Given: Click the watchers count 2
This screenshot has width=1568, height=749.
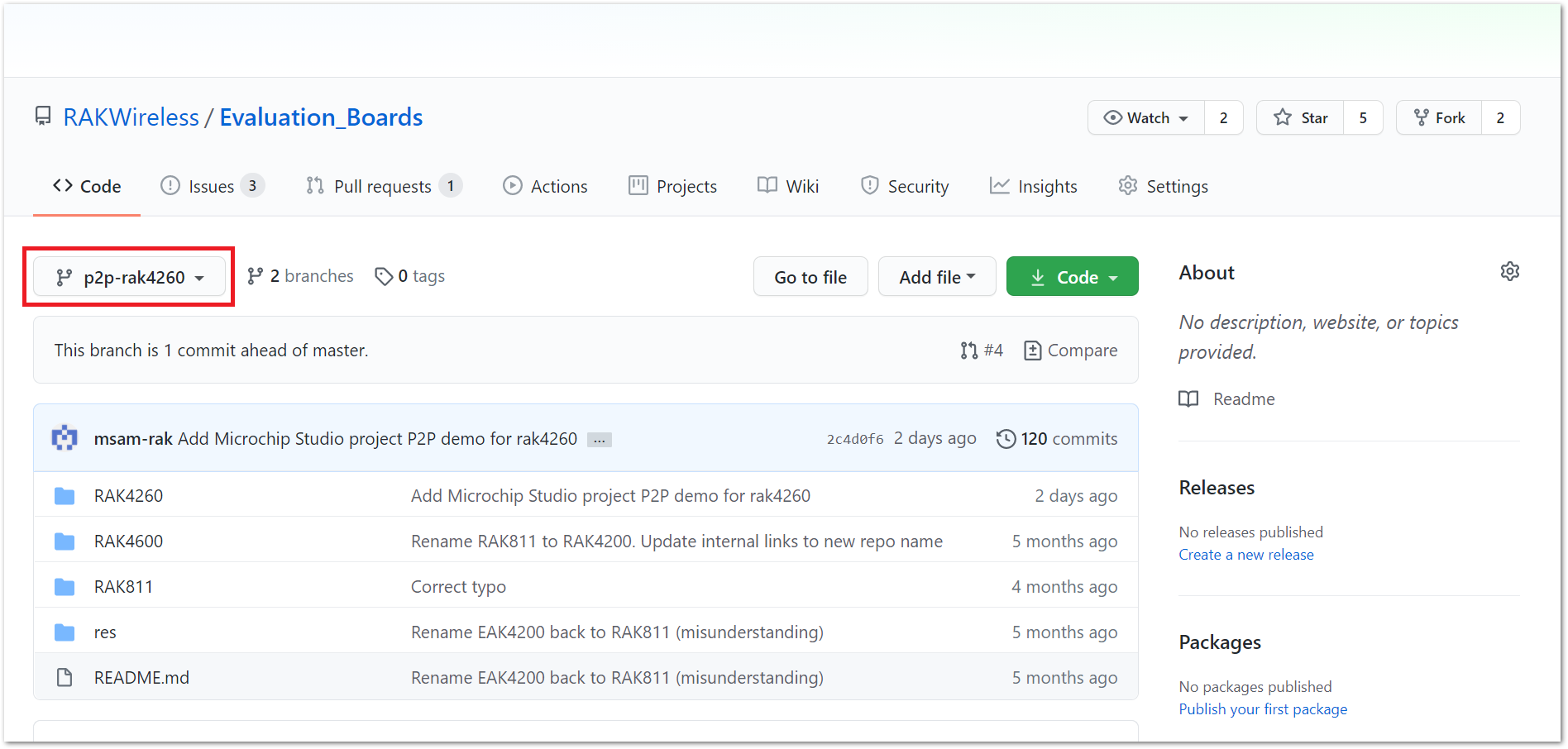Looking at the screenshot, I should click(1224, 117).
